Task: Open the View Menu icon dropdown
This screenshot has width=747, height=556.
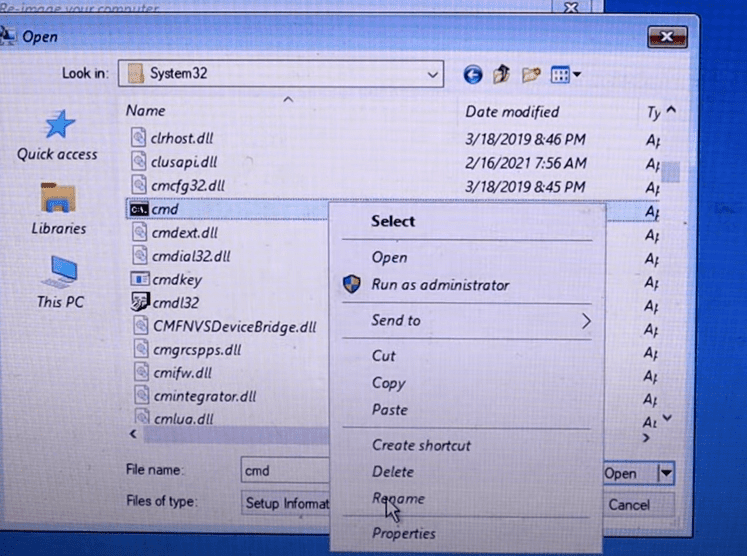Action: (x=566, y=75)
